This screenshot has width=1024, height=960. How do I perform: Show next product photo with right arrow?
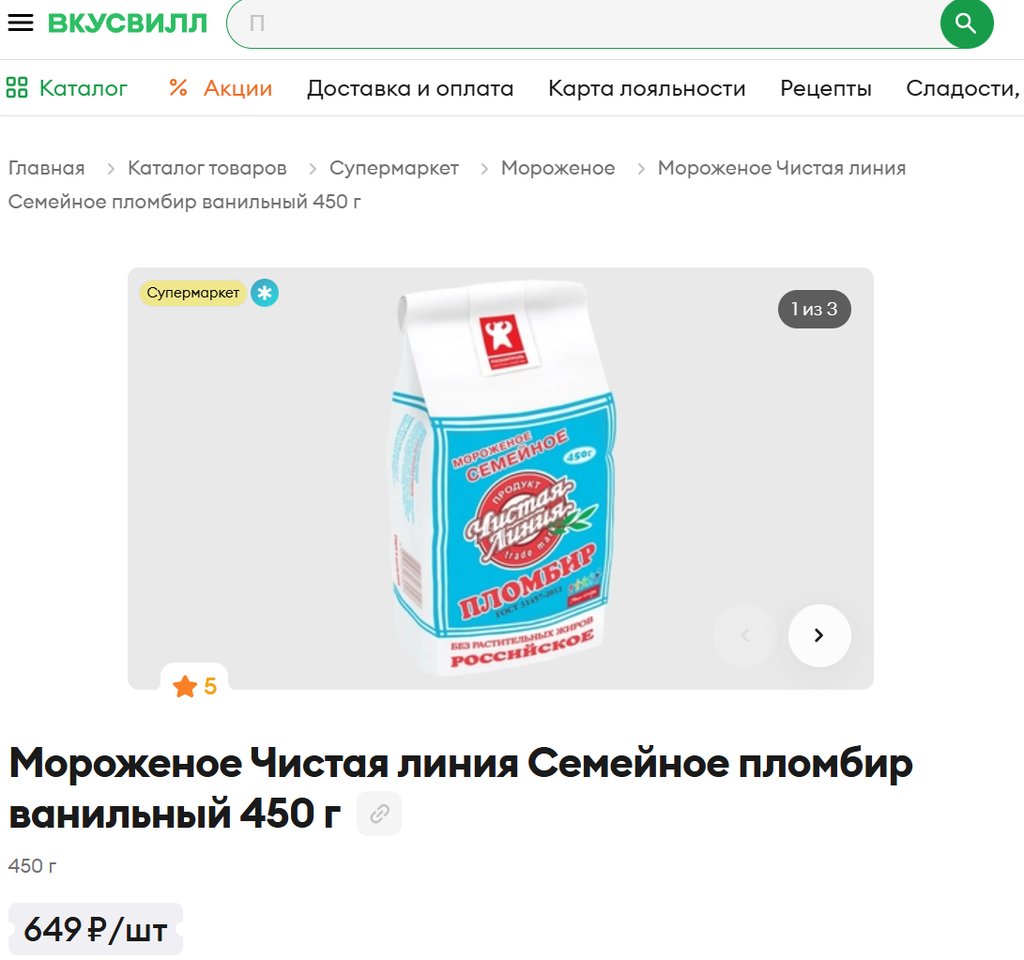pos(819,635)
